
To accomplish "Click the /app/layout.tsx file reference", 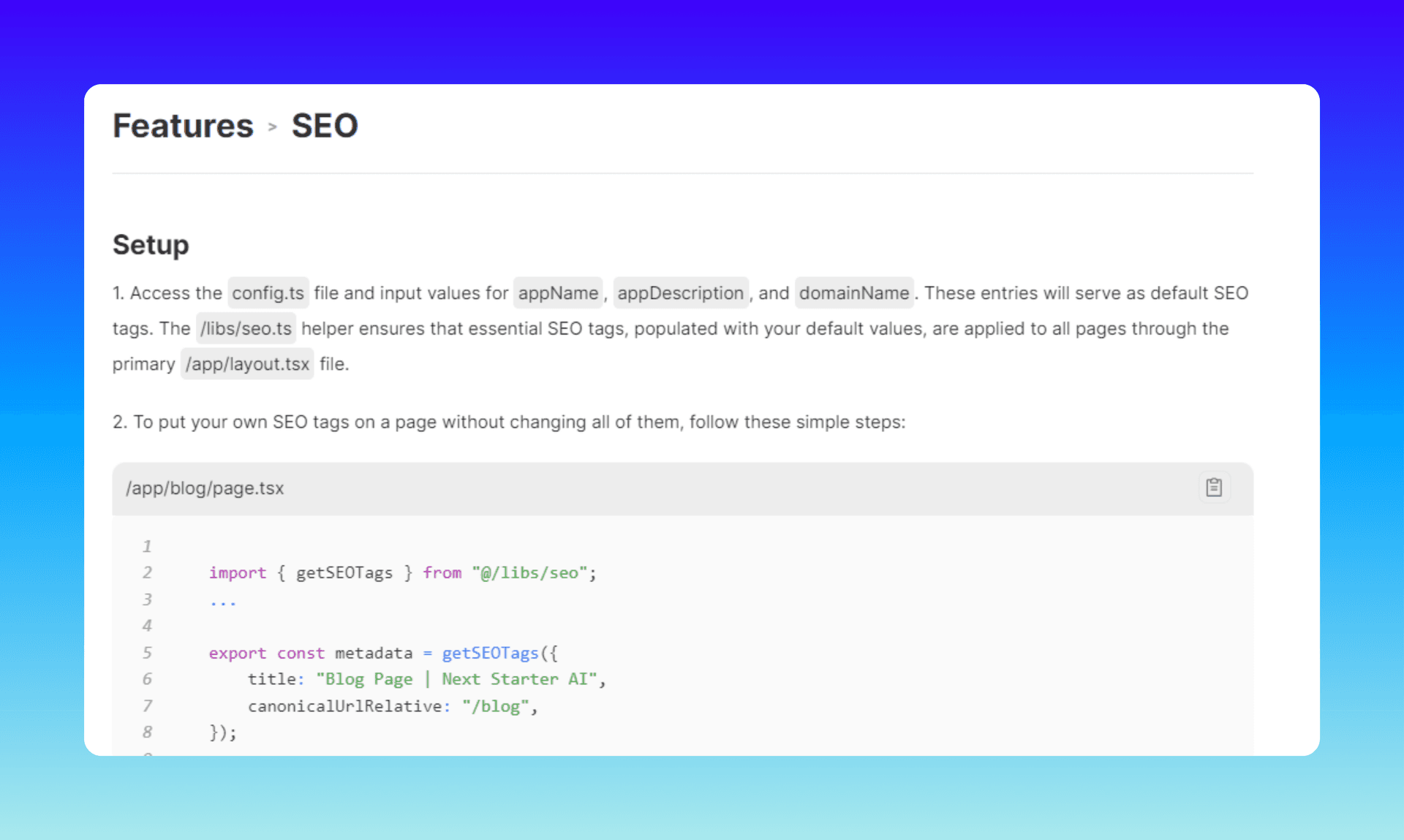I will click(x=246, y=363).
